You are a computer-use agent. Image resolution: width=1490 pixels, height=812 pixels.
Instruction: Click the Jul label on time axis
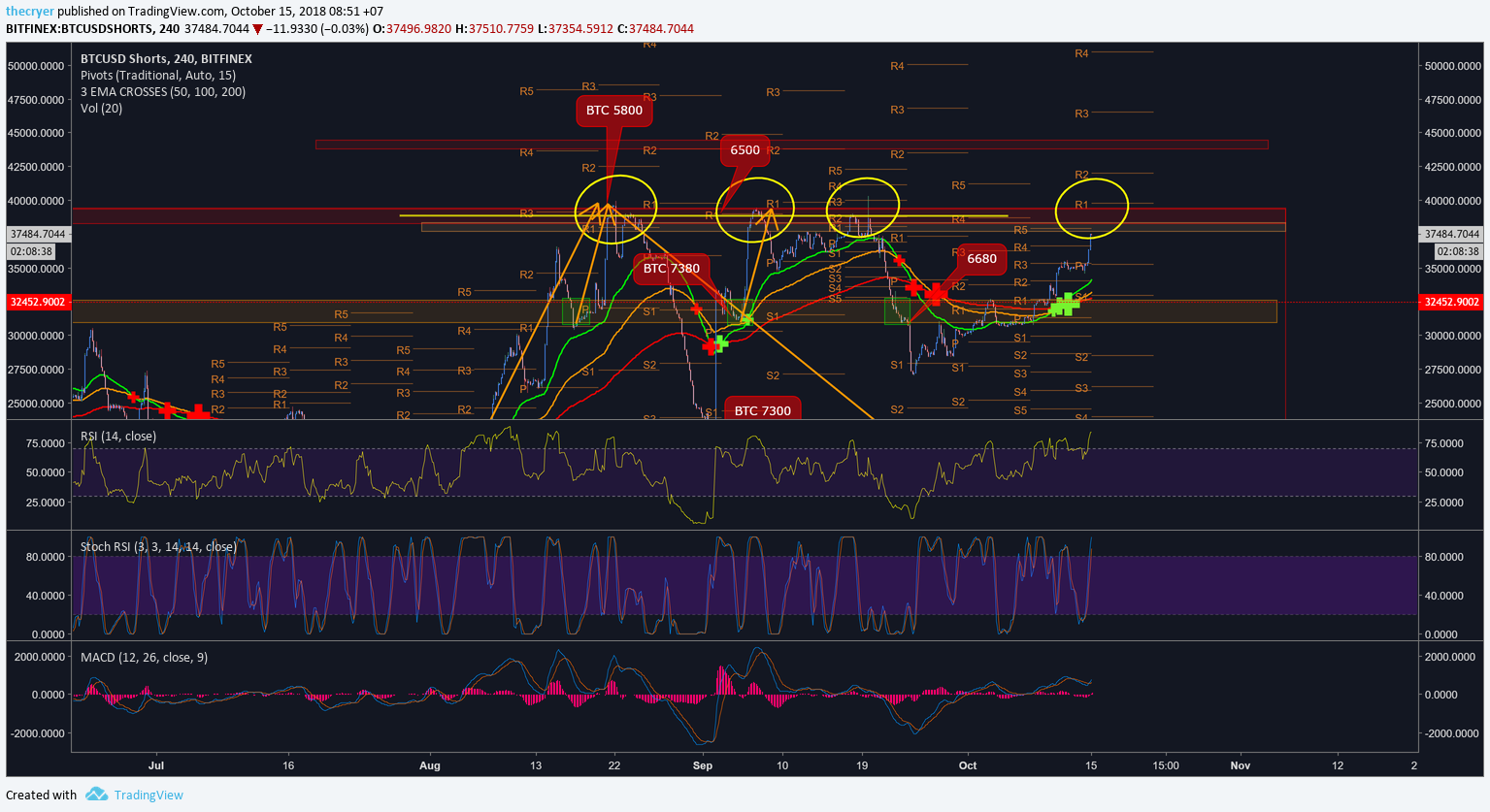click(x=156, y=766)
